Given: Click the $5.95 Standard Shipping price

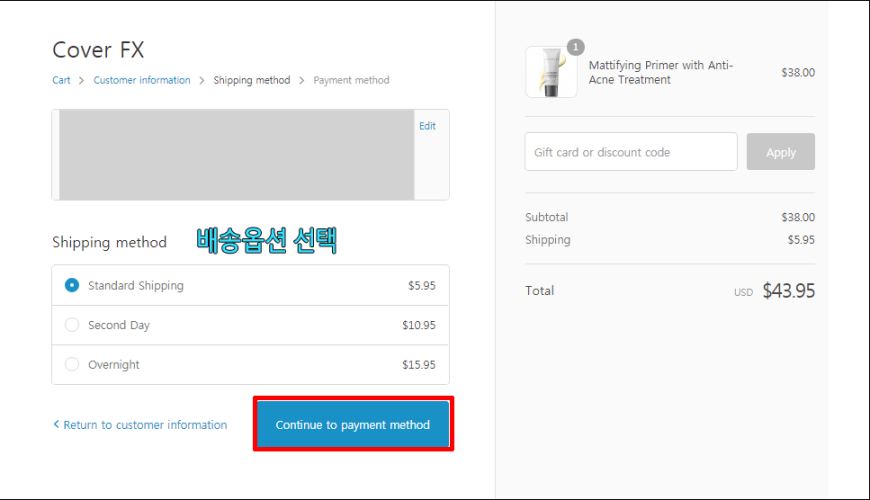Looking at the screenshot, I should coord(422,285).
